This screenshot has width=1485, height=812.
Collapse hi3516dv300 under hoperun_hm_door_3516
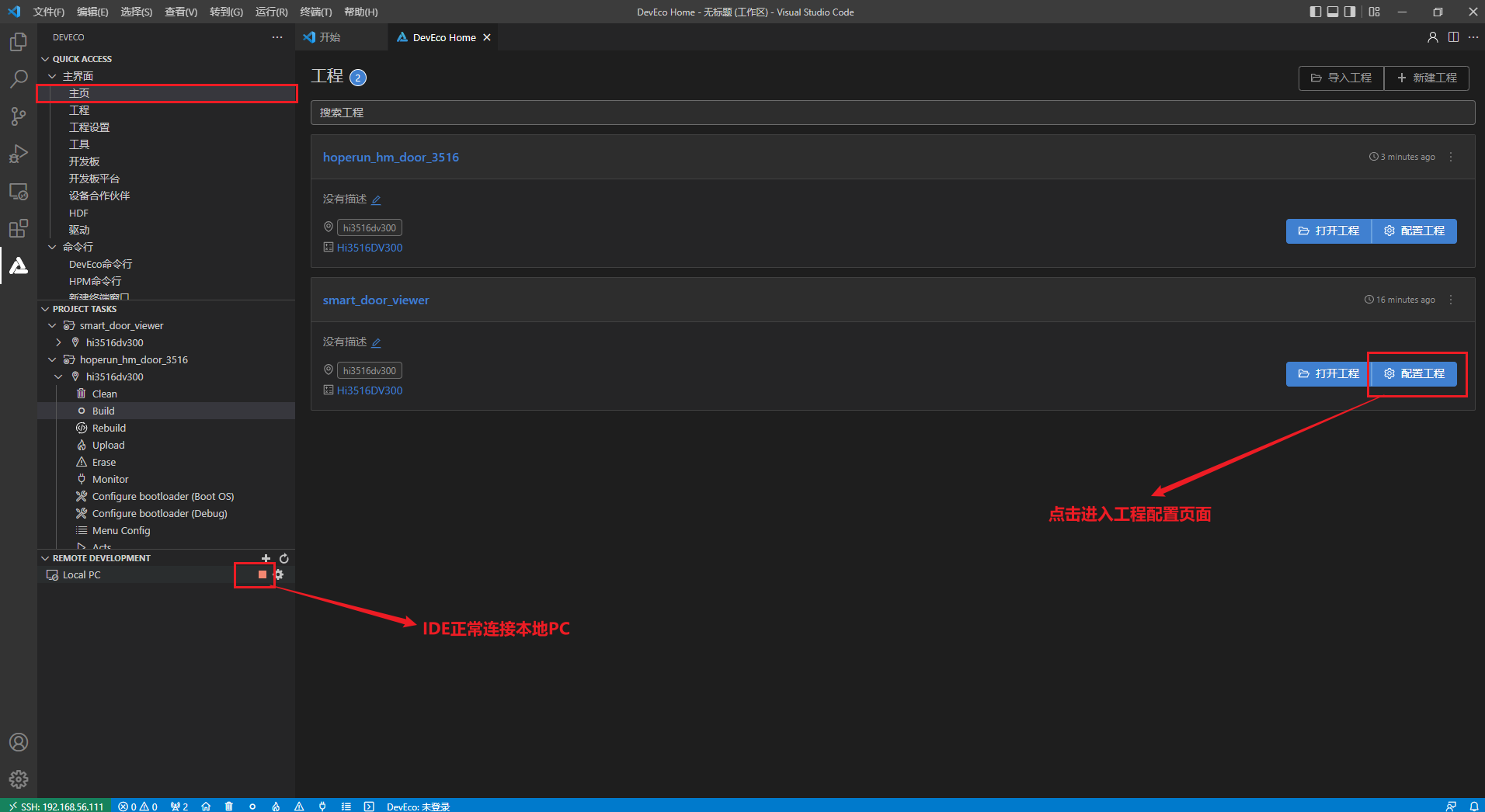58,377
